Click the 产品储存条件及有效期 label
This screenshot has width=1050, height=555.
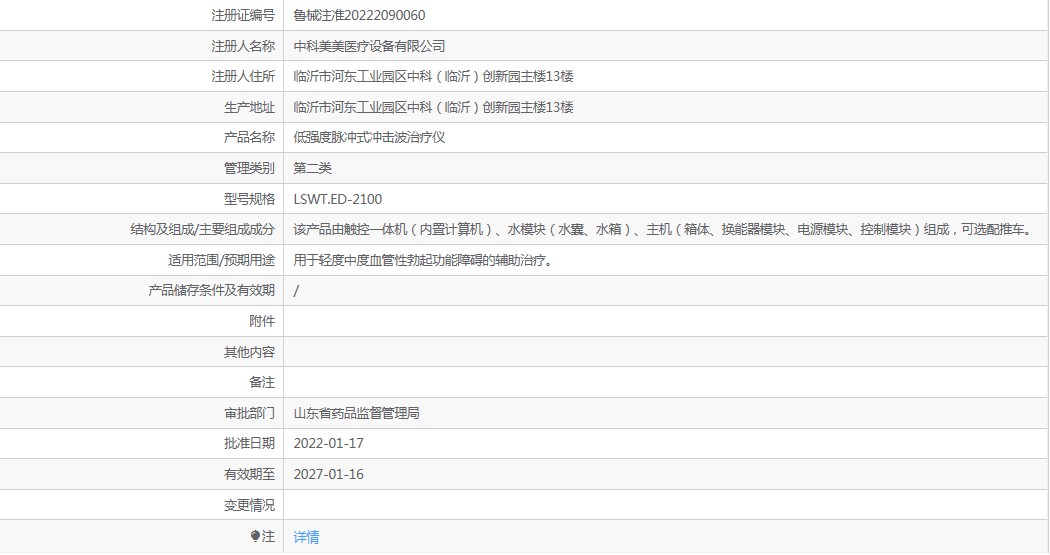[212, 291]
